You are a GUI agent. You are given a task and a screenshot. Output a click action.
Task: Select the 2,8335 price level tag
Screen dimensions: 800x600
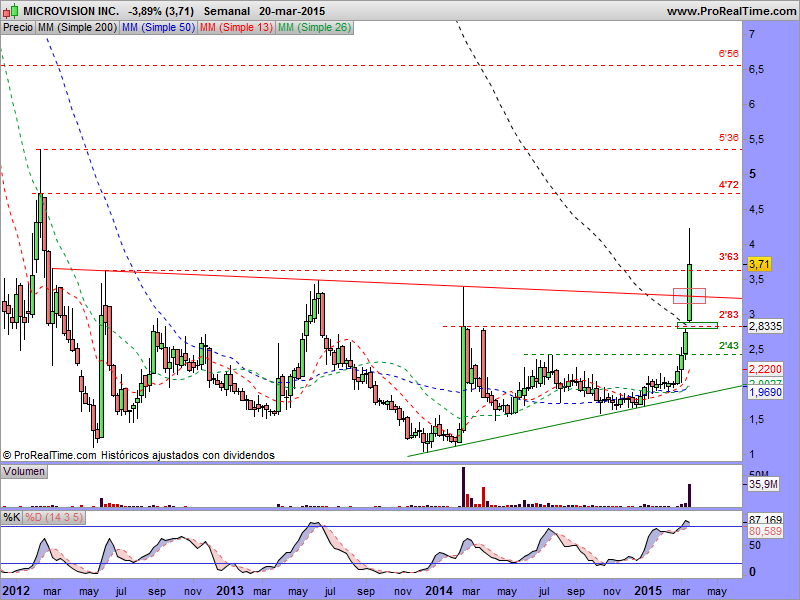click(765, 326)
